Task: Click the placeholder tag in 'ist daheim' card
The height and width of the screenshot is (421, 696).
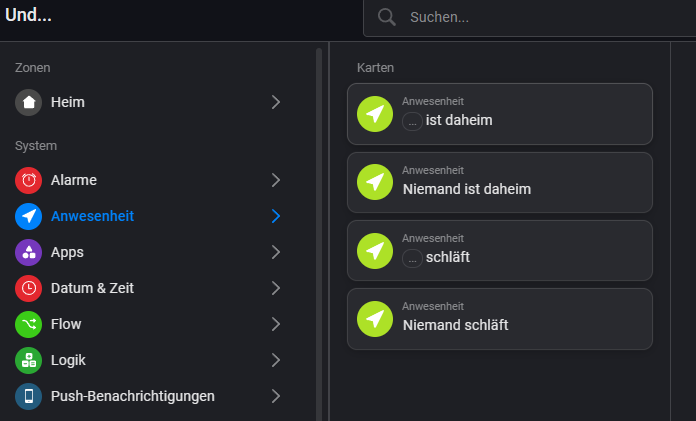Action: (x=412, y=121)
